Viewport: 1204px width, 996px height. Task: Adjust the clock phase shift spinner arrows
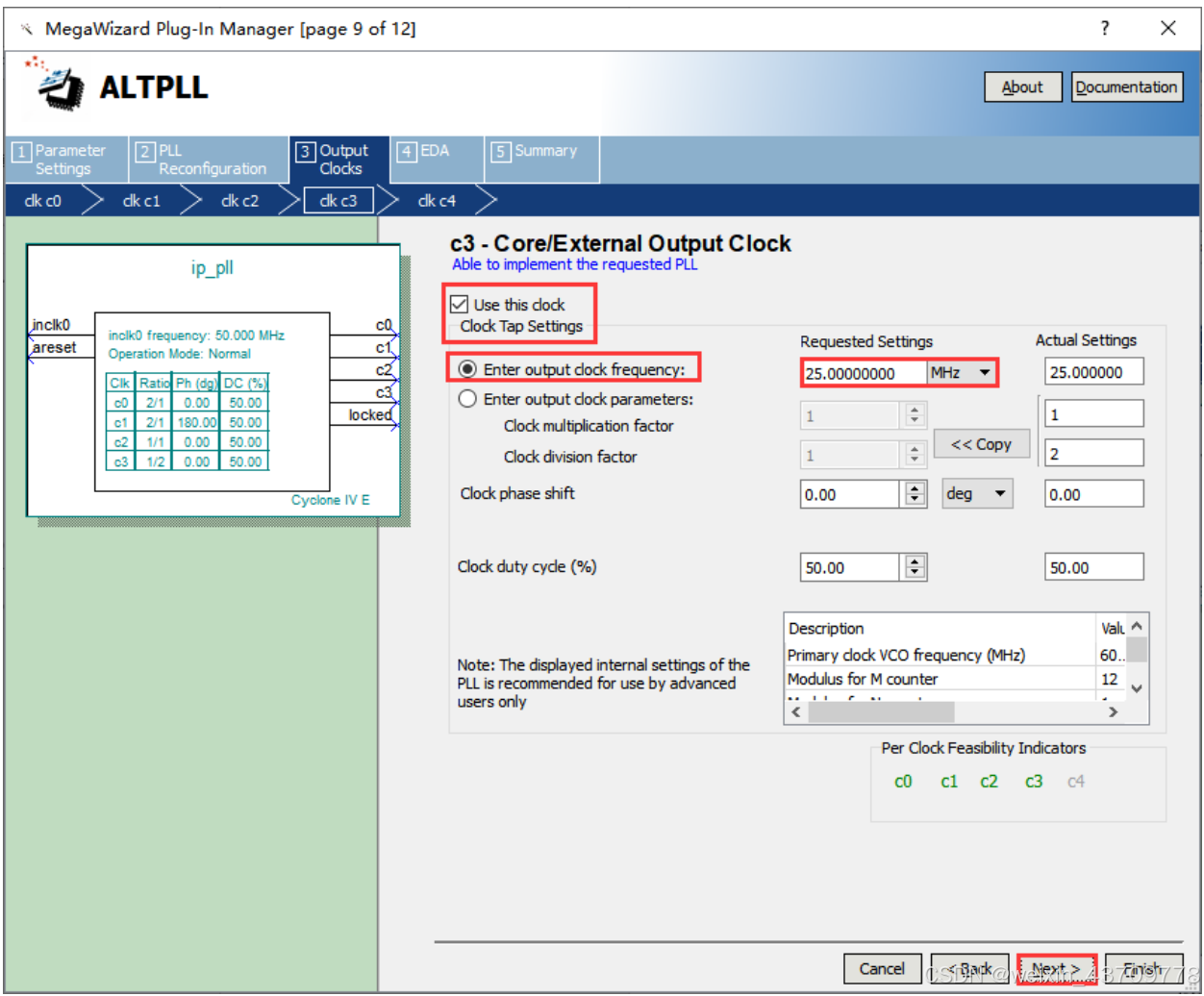coord(915,494)
